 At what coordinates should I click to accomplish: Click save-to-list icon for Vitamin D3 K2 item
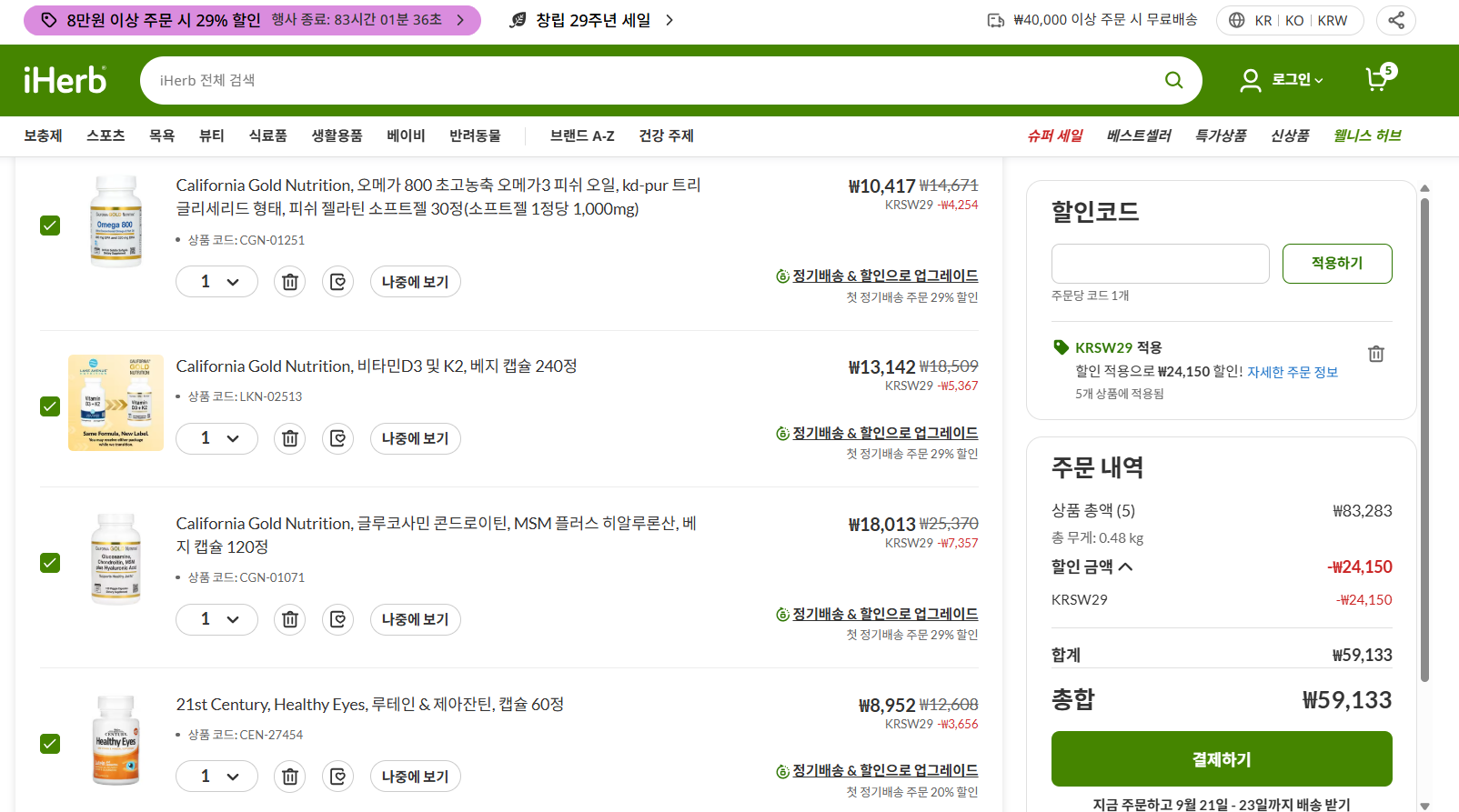pos(338,438)
